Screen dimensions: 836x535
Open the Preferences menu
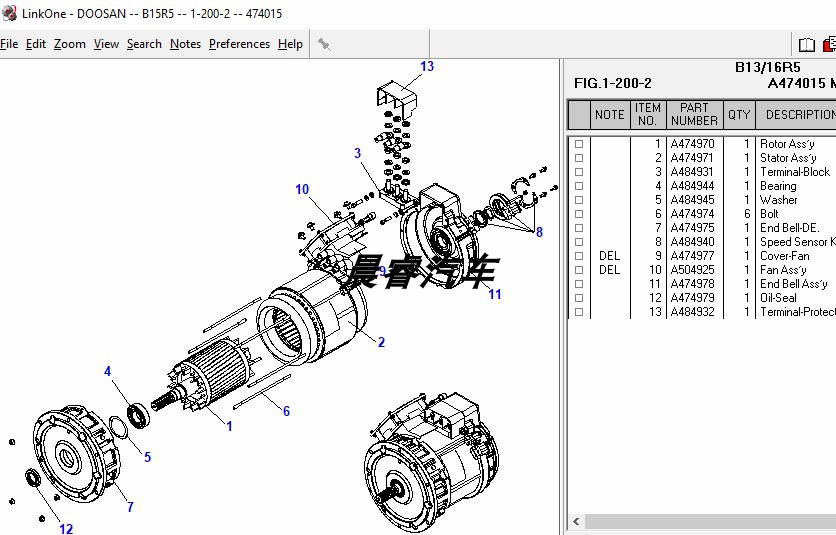pyautogui.click(x=239, y=44)
